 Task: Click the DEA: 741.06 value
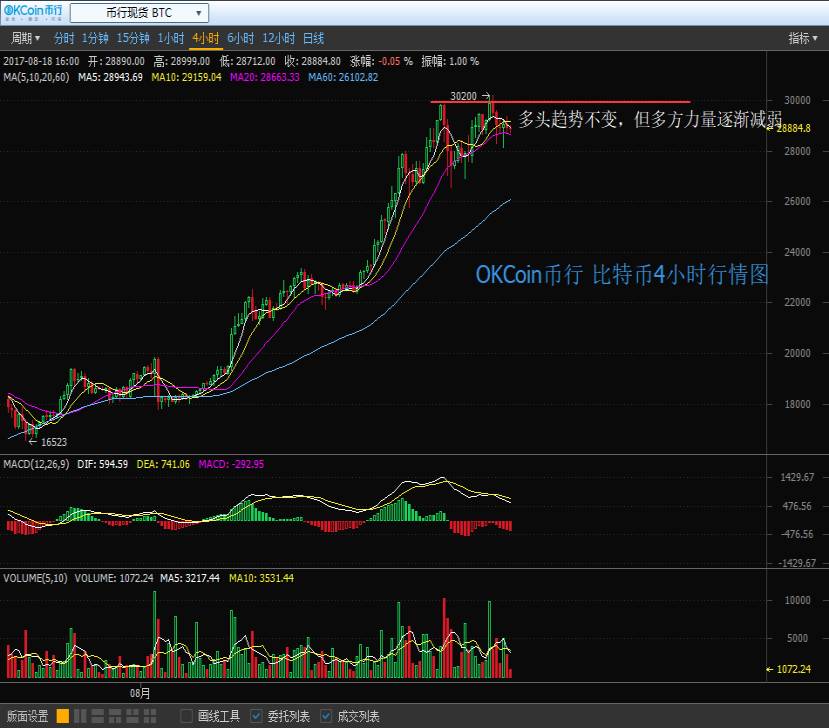(163, 464)
